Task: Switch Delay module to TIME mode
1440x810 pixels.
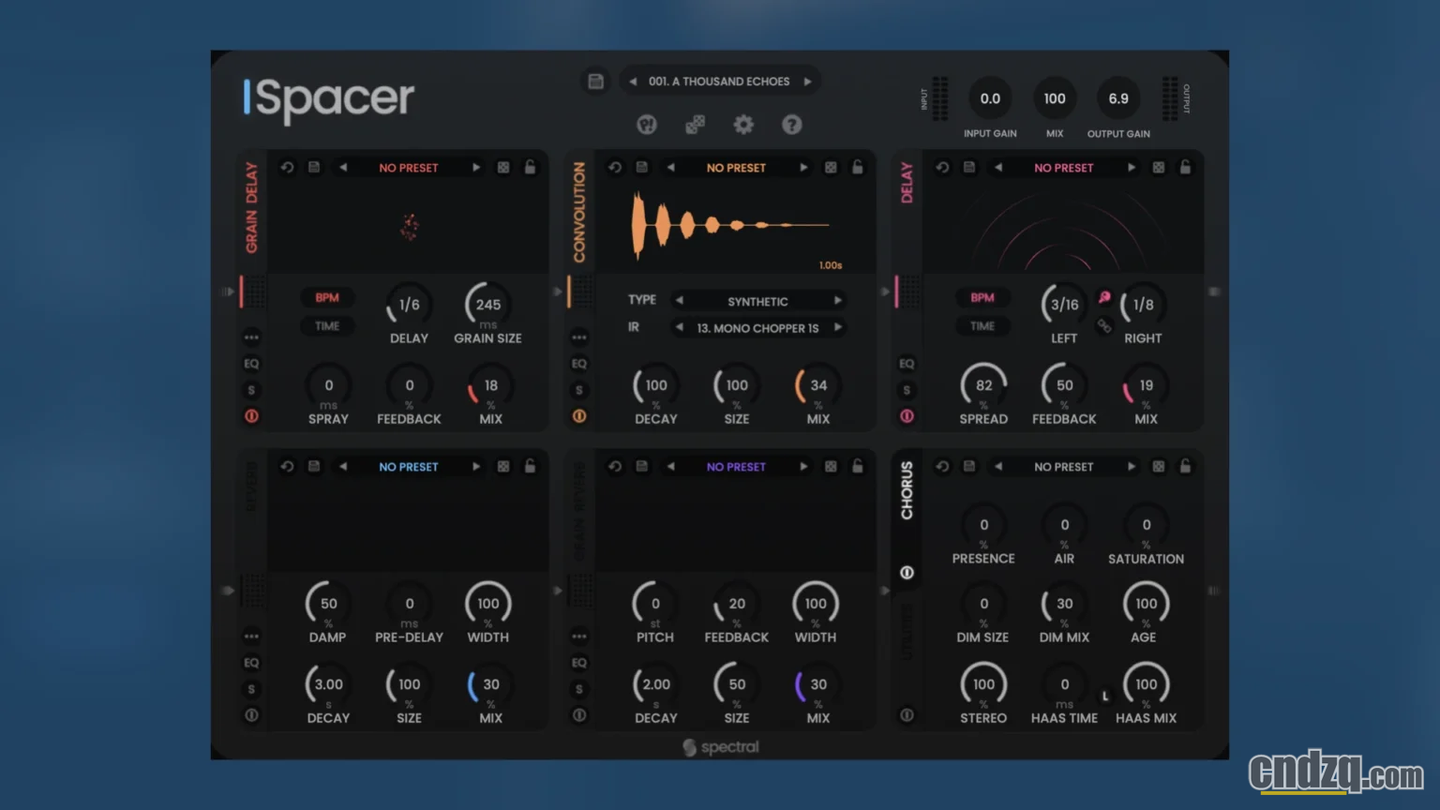Action: [982, 326]
